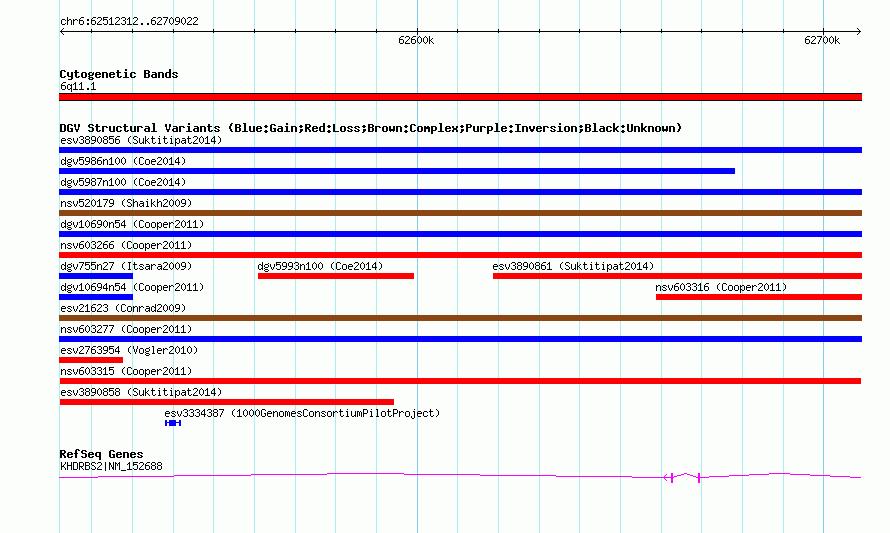The width and height of the screenshot is (890, 533).
Task: Open variant label dgv10690n54 (Cooper2011)
Action: (132, 224)
